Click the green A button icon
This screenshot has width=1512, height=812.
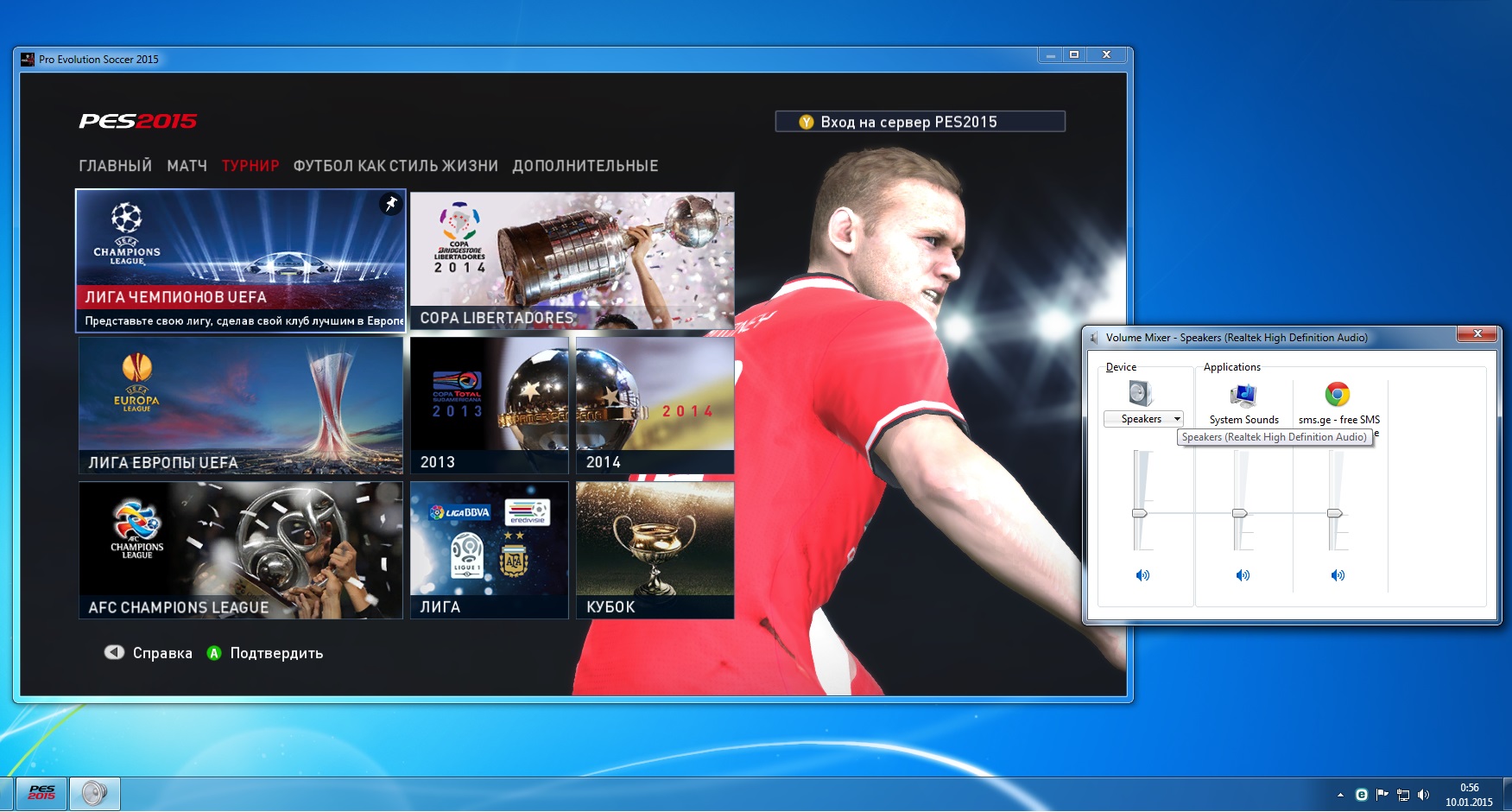pos(214,653)
